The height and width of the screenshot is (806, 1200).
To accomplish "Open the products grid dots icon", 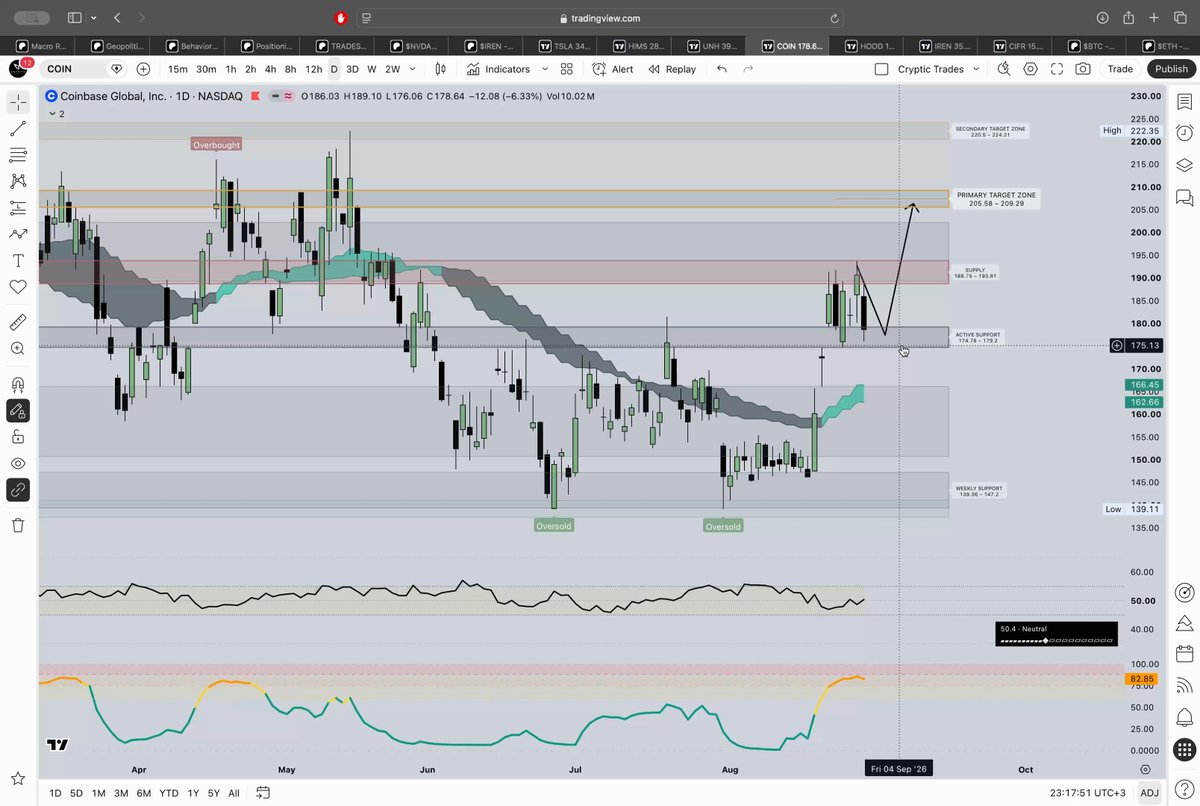I will click(1184, 749).
